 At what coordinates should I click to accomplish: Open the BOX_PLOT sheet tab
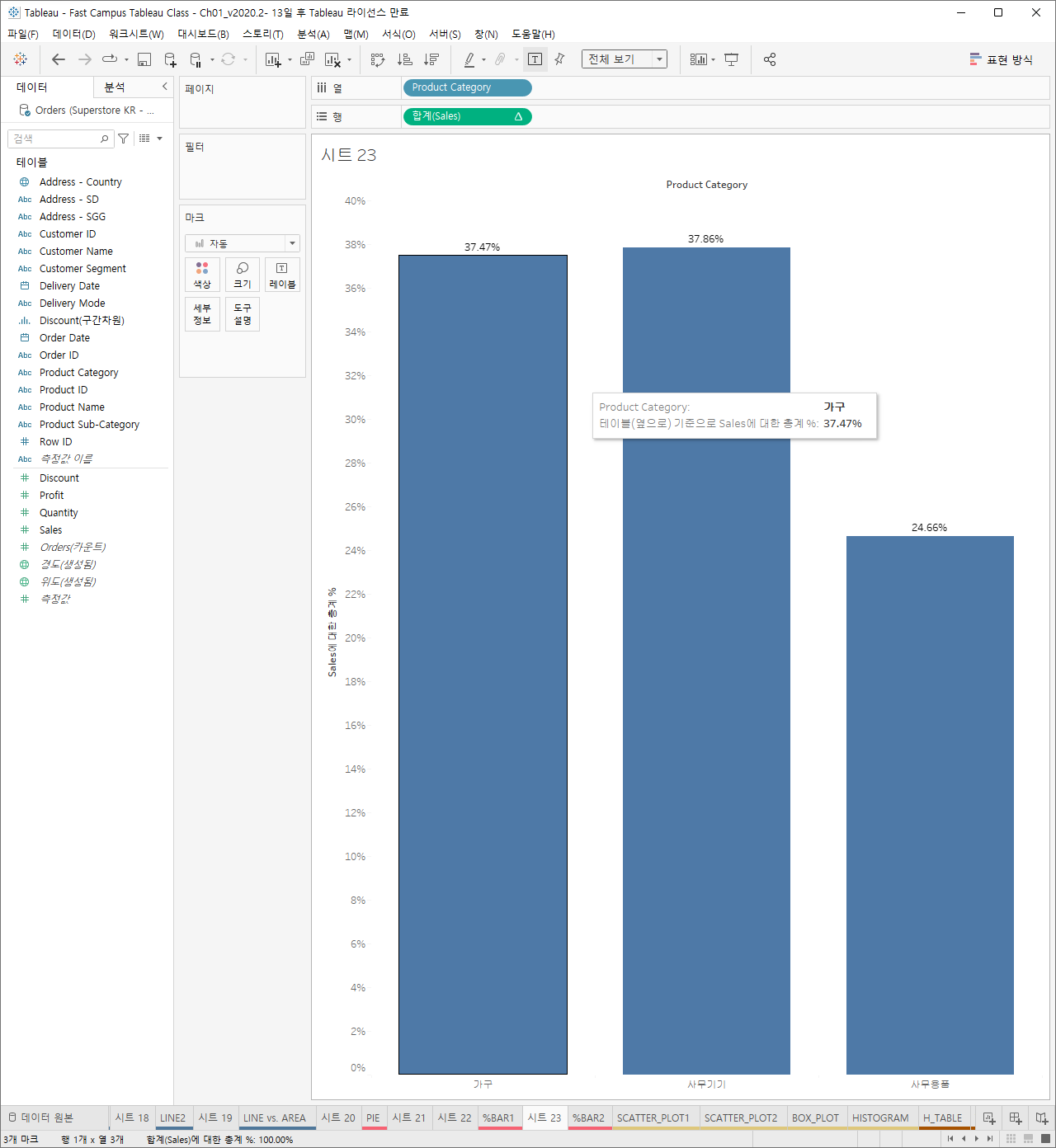tap(815, 1118)
